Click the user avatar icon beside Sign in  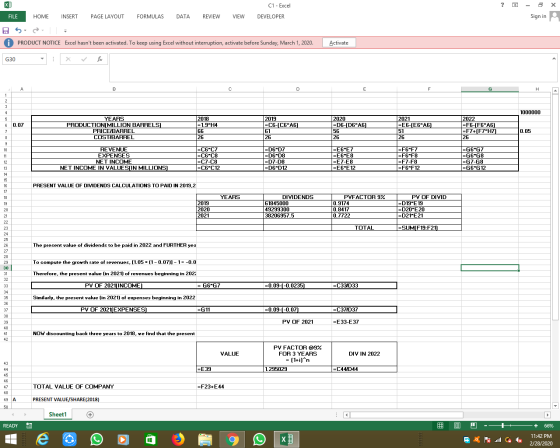554,16
